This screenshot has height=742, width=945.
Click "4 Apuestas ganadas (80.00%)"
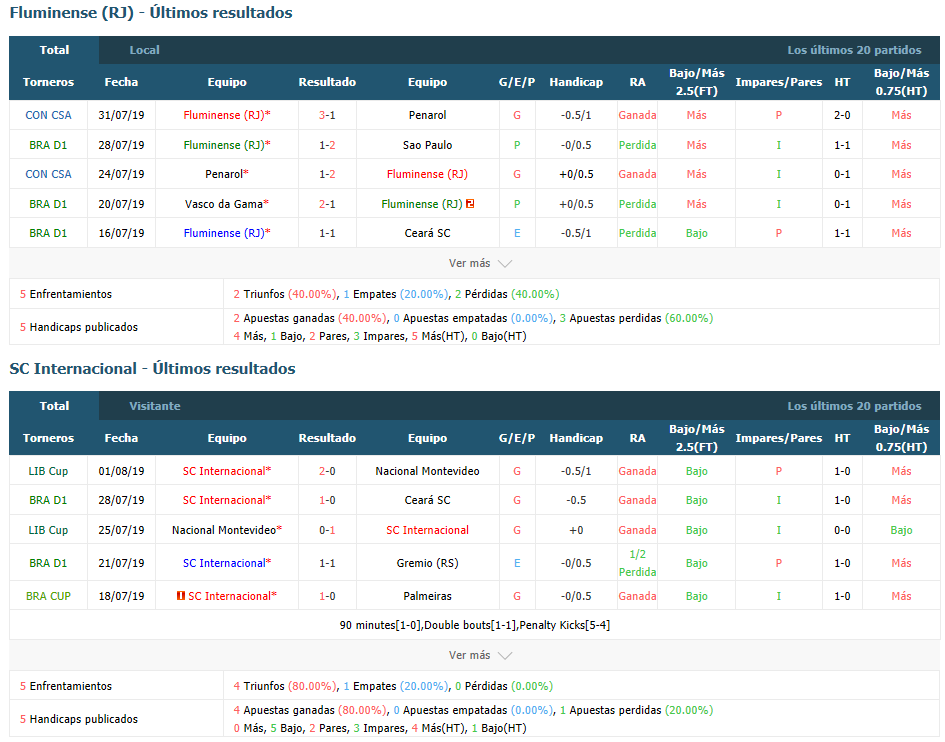[x=310, y=709]
